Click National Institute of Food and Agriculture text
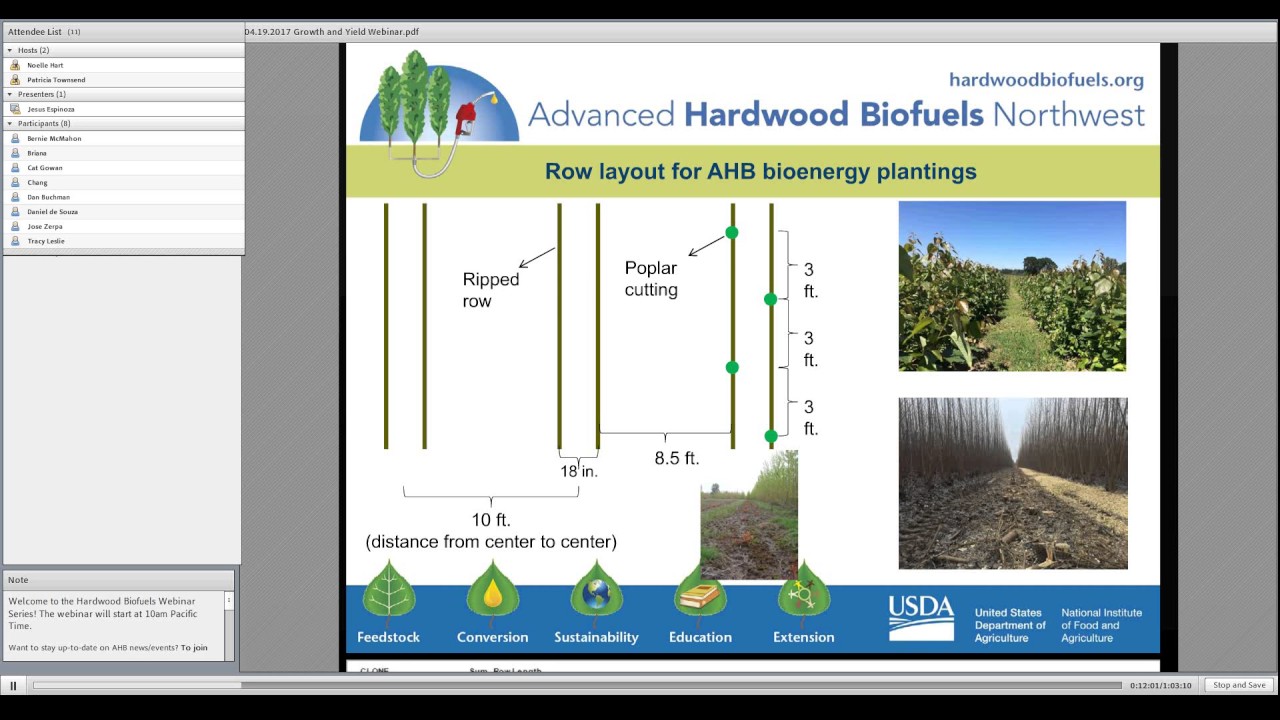Screen dimensions: 1280x720 pyautogui.click(x=1101, y=625)
